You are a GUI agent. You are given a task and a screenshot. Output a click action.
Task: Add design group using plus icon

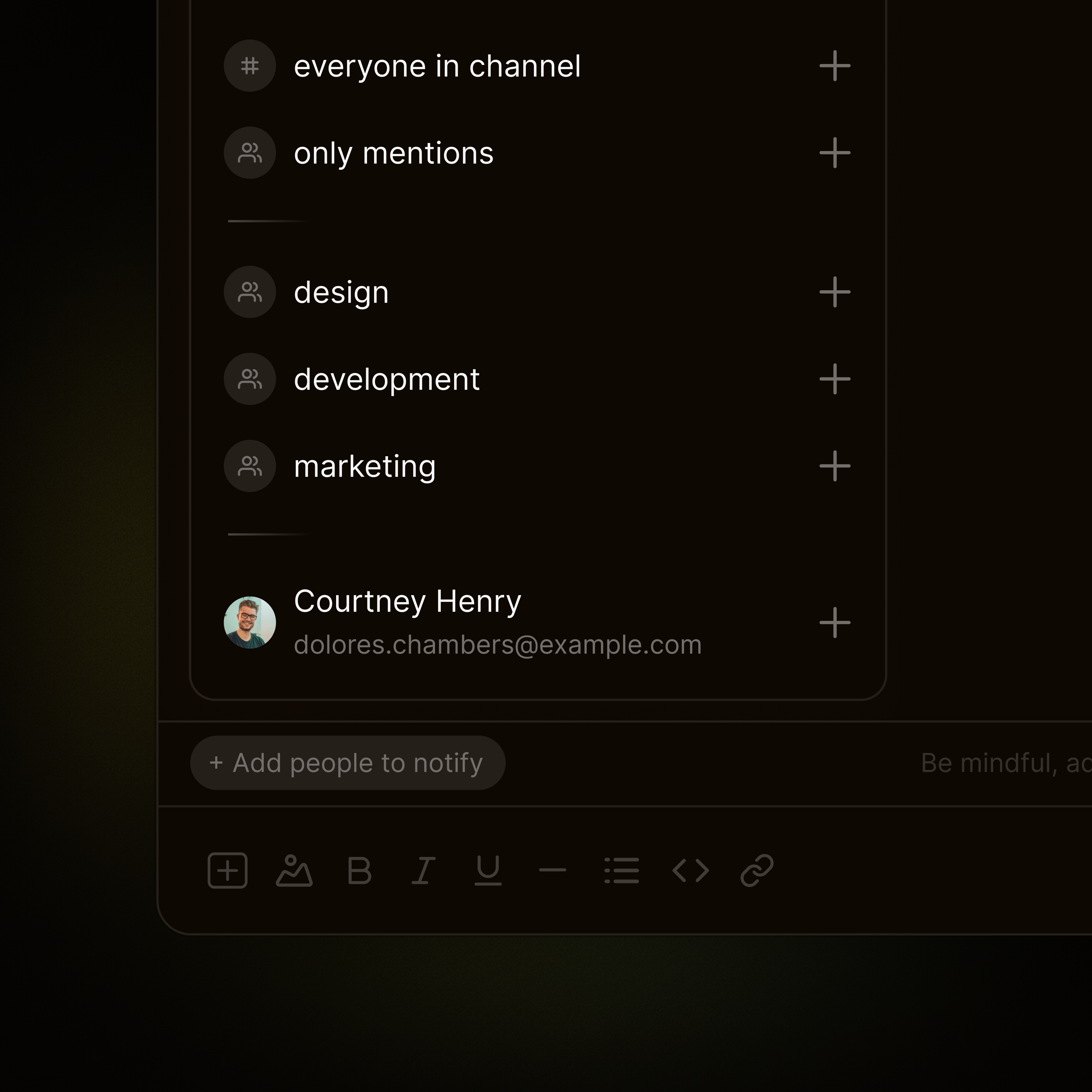point(835,292)
